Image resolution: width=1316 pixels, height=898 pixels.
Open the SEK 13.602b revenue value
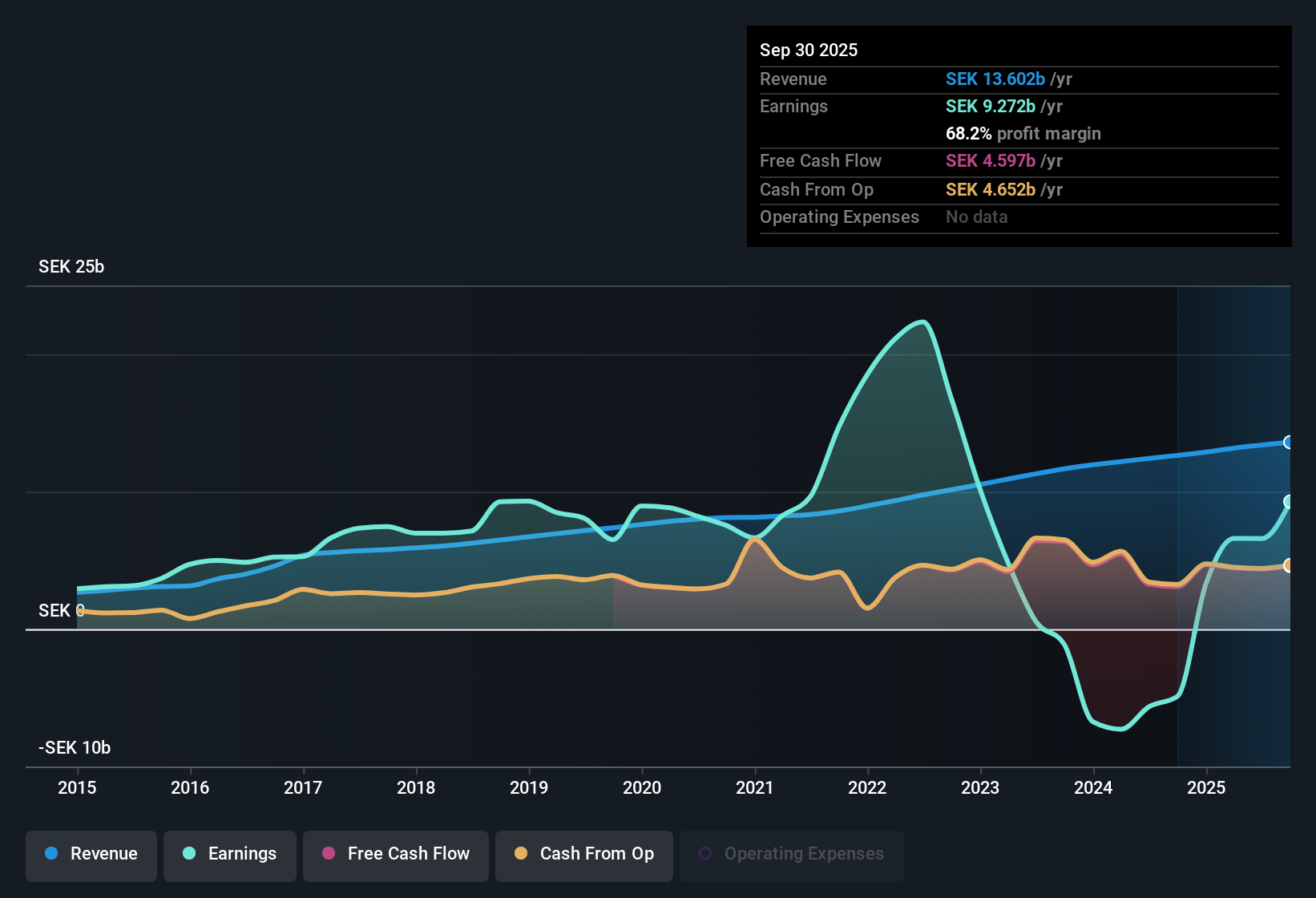996,79
